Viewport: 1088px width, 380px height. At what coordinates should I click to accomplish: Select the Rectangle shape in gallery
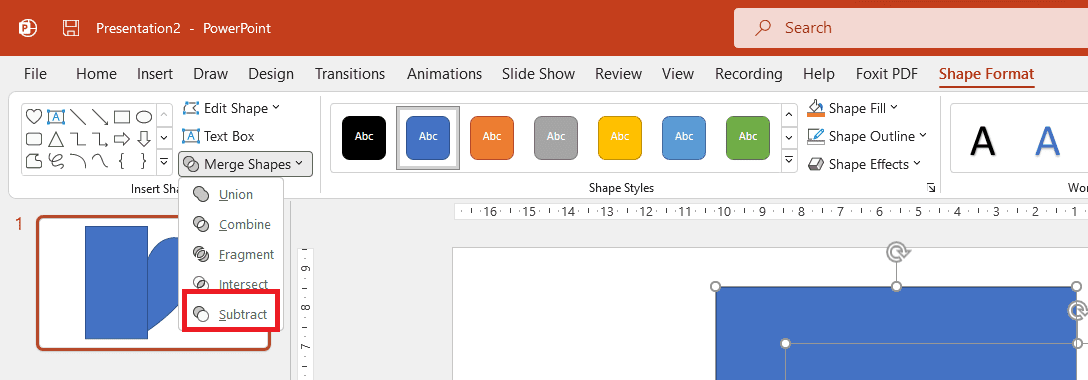tap(122, 116)
